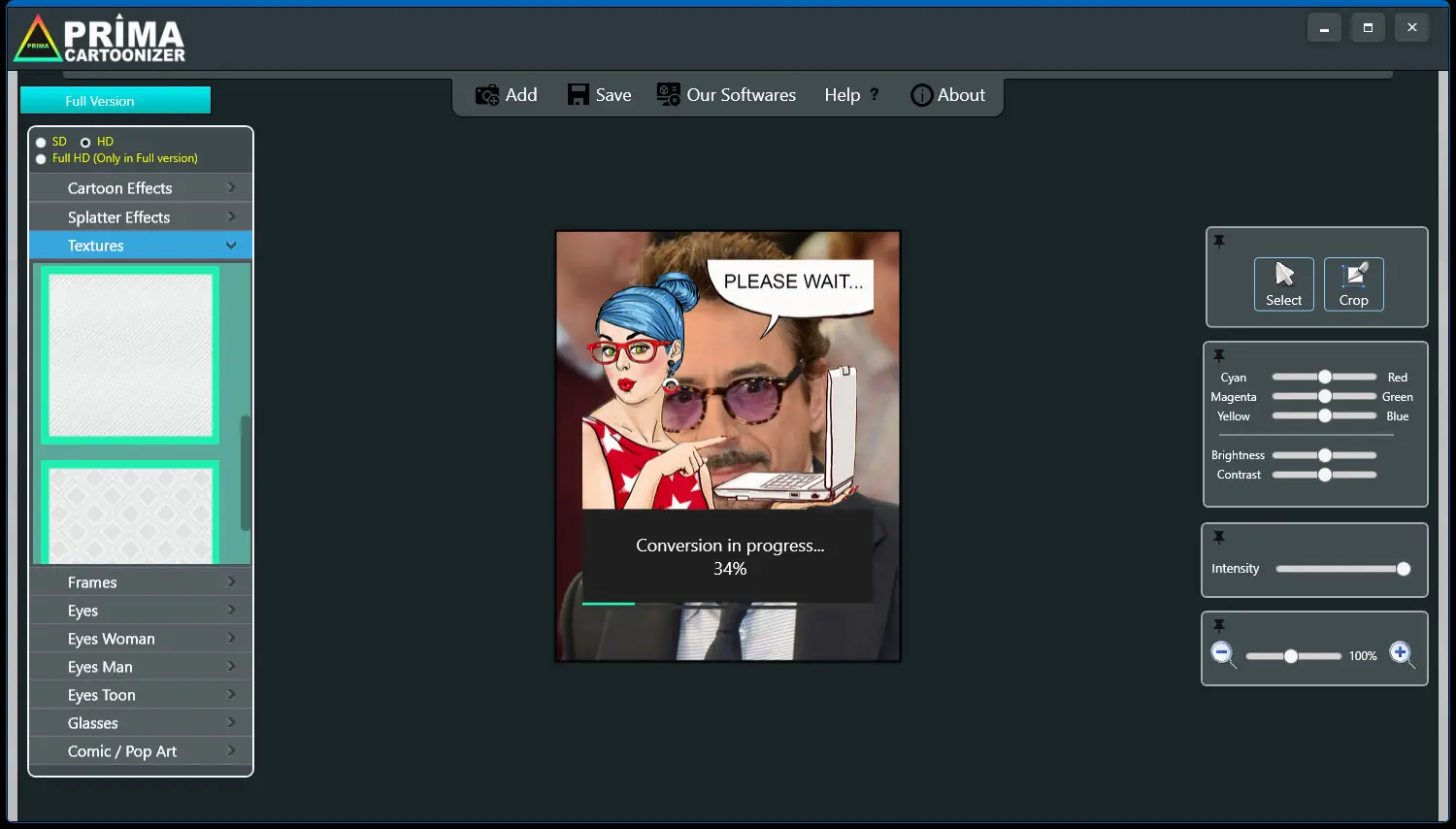Click the About info icon

[922, 95]
